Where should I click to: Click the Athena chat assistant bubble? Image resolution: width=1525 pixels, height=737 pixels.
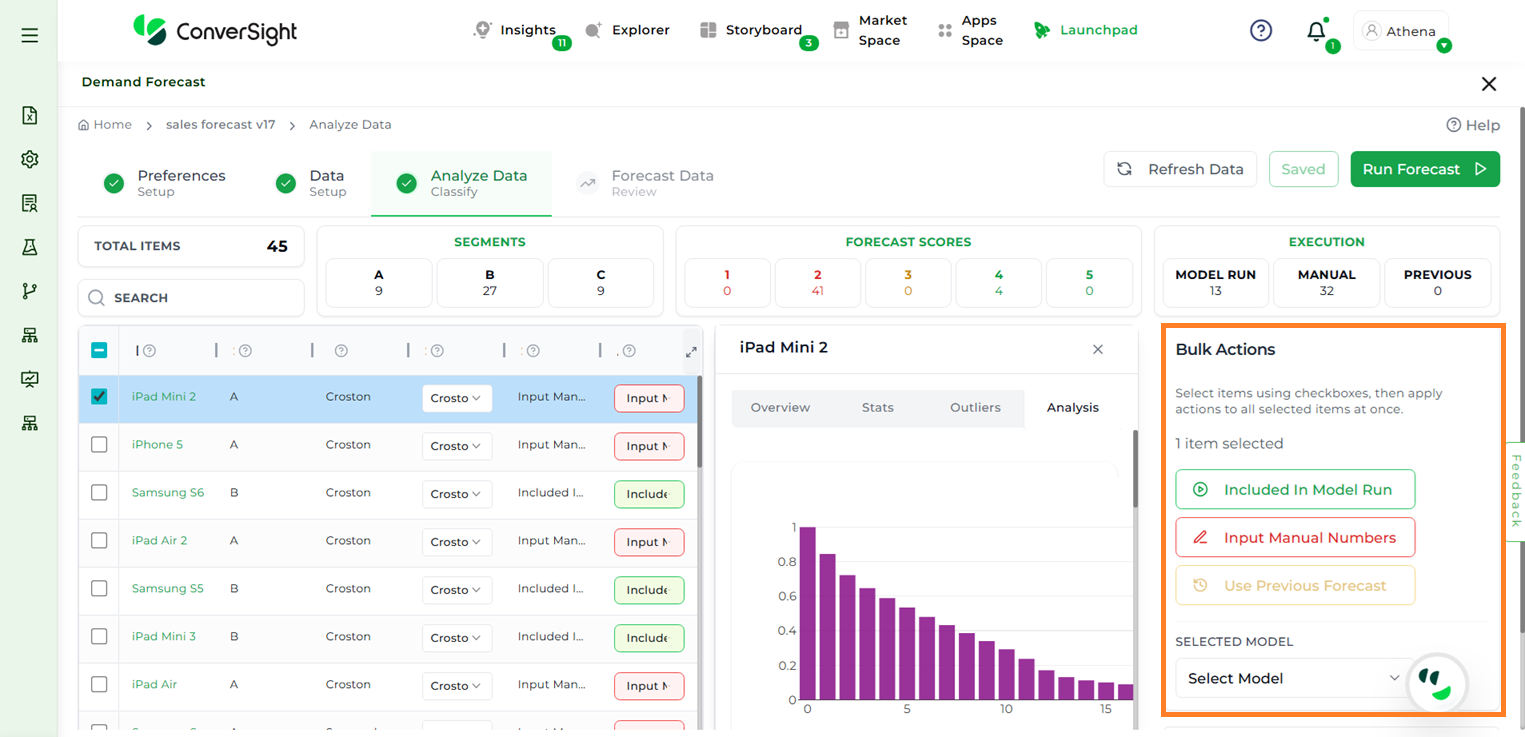pos(1437,685)
